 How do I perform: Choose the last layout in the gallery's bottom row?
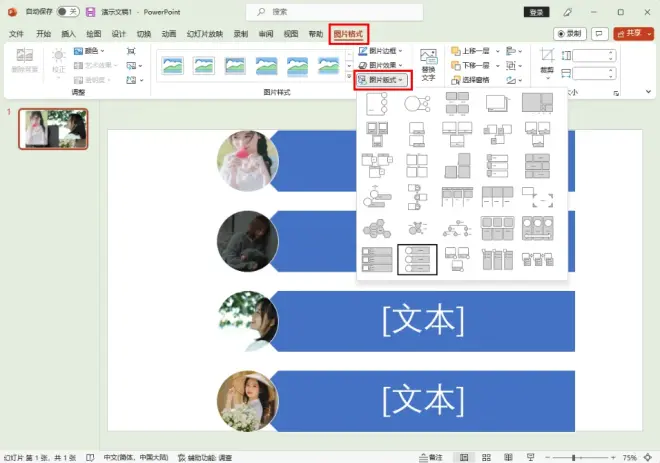coord(538,259)
